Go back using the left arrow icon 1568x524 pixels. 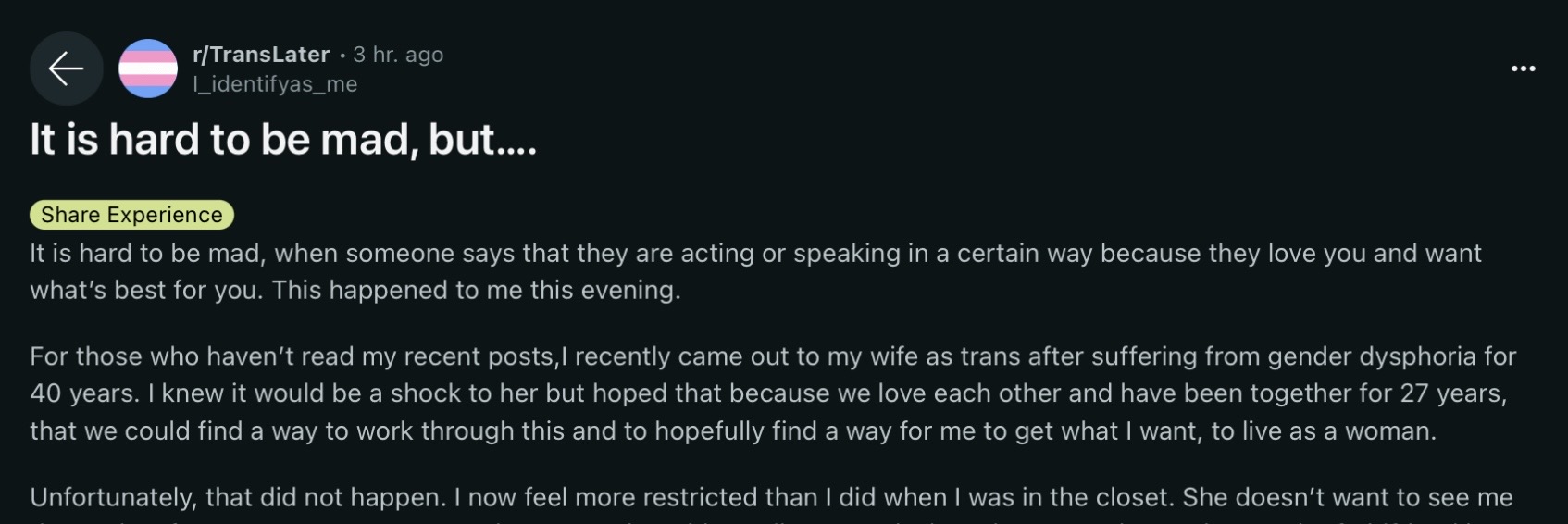click(66, 69)
